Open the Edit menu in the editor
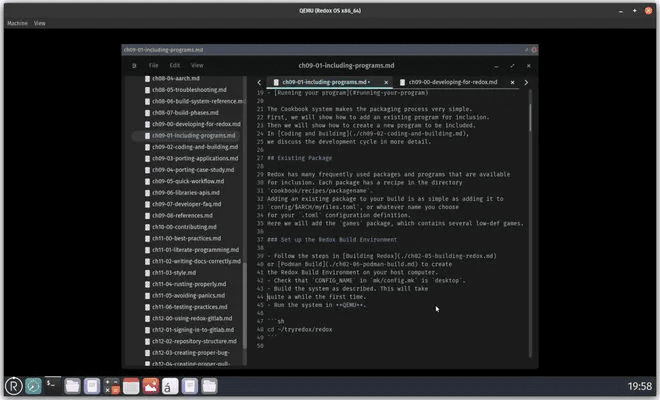Viewport: 660px width, 400px height. click(x=175, y=65)
